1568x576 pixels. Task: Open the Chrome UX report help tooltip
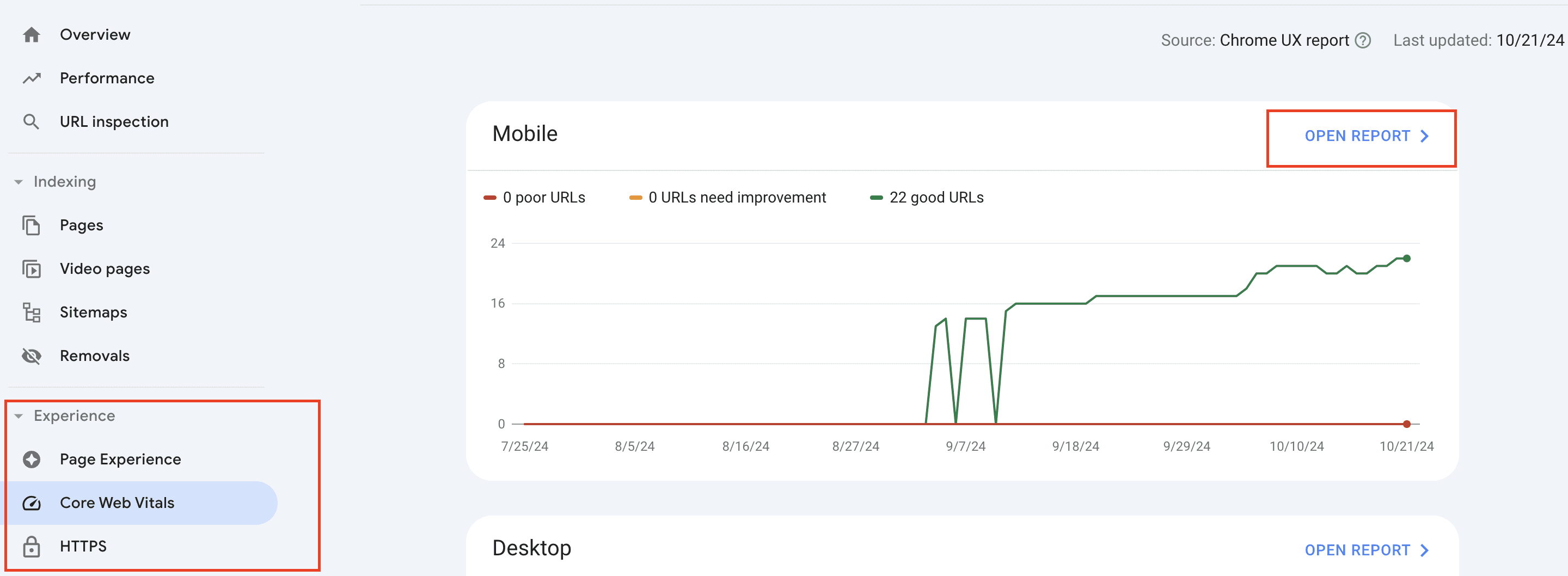[1364, 40]
